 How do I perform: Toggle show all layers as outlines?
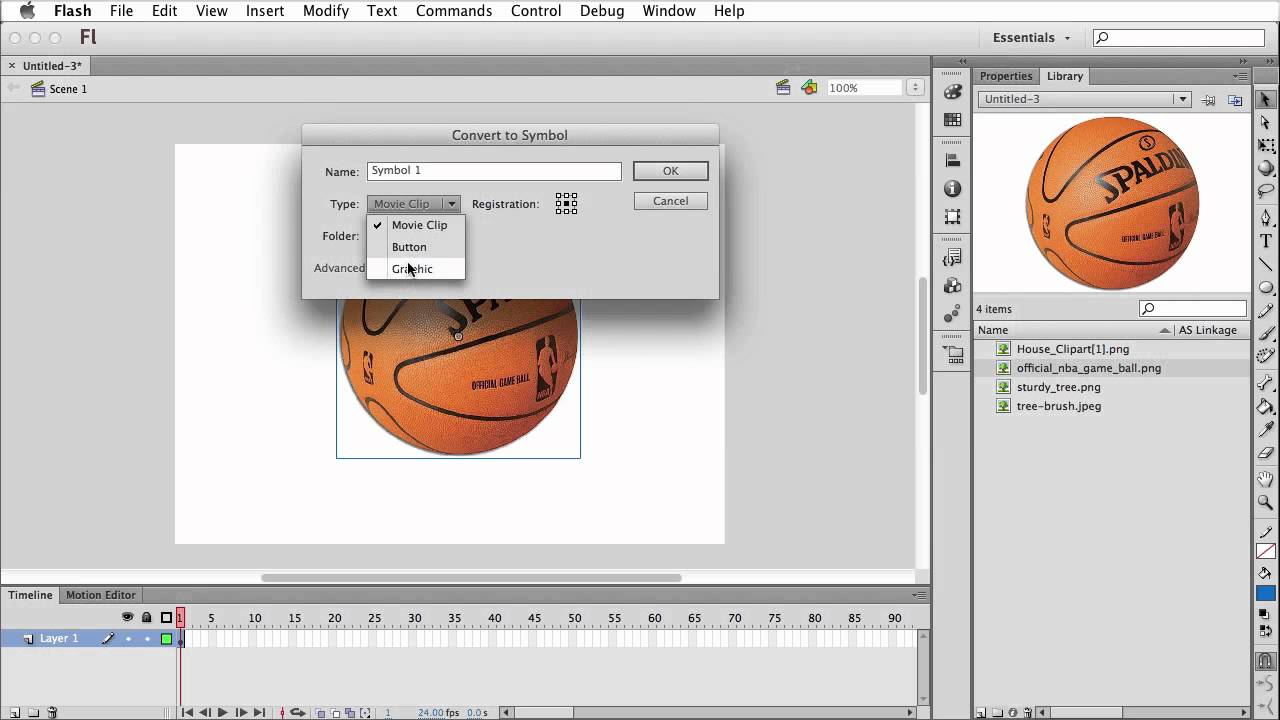click(x=166, y=617)
